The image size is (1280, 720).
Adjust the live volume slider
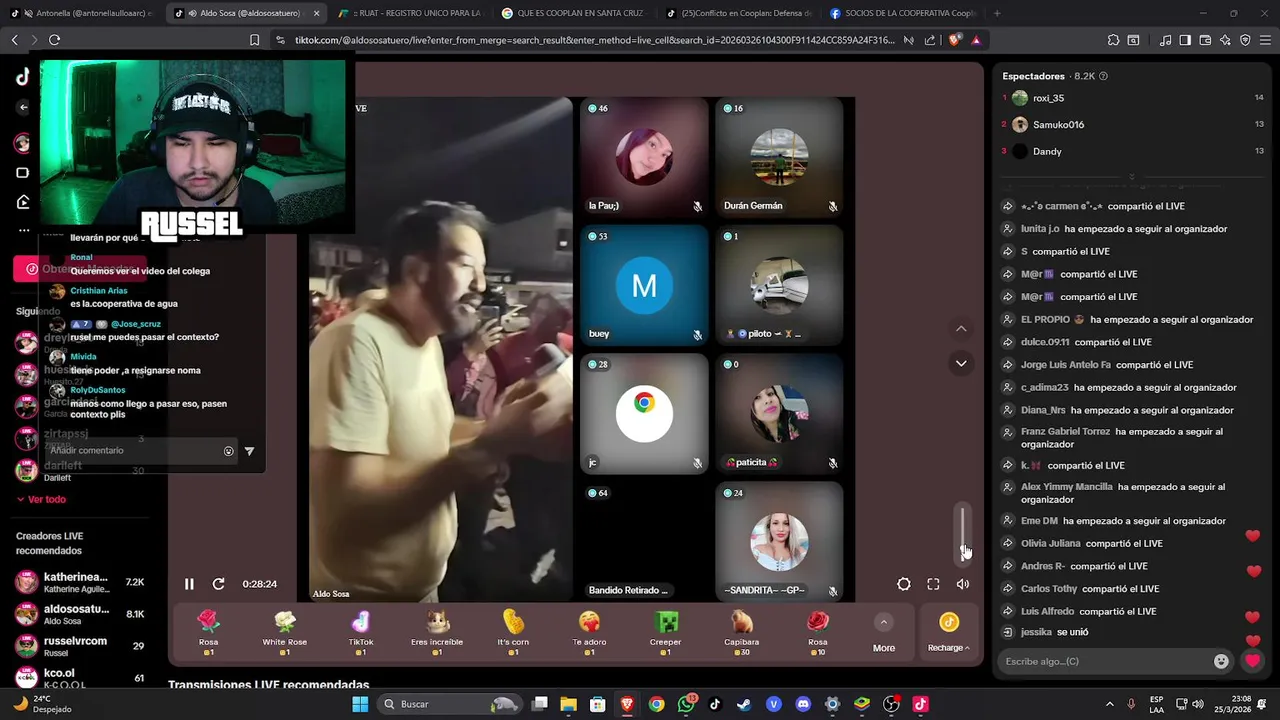click(x=963, y=532)
